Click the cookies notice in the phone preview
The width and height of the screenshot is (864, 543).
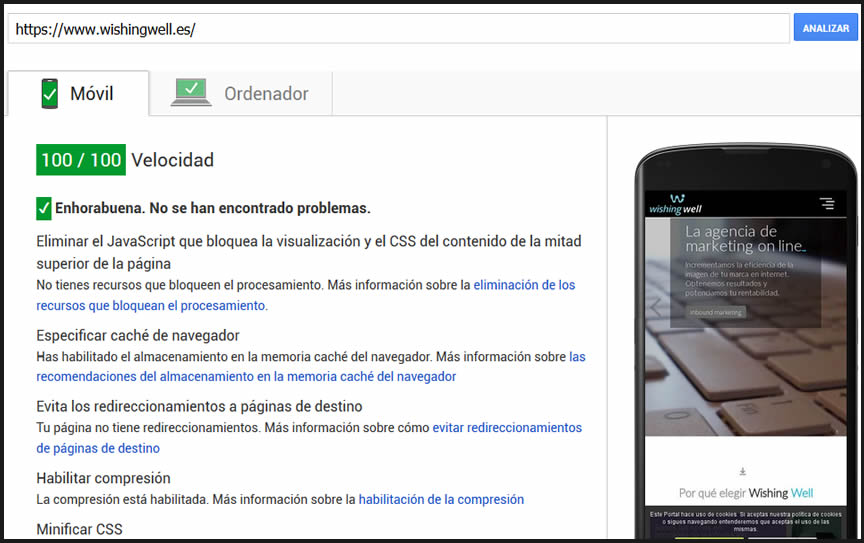(746, 522)
